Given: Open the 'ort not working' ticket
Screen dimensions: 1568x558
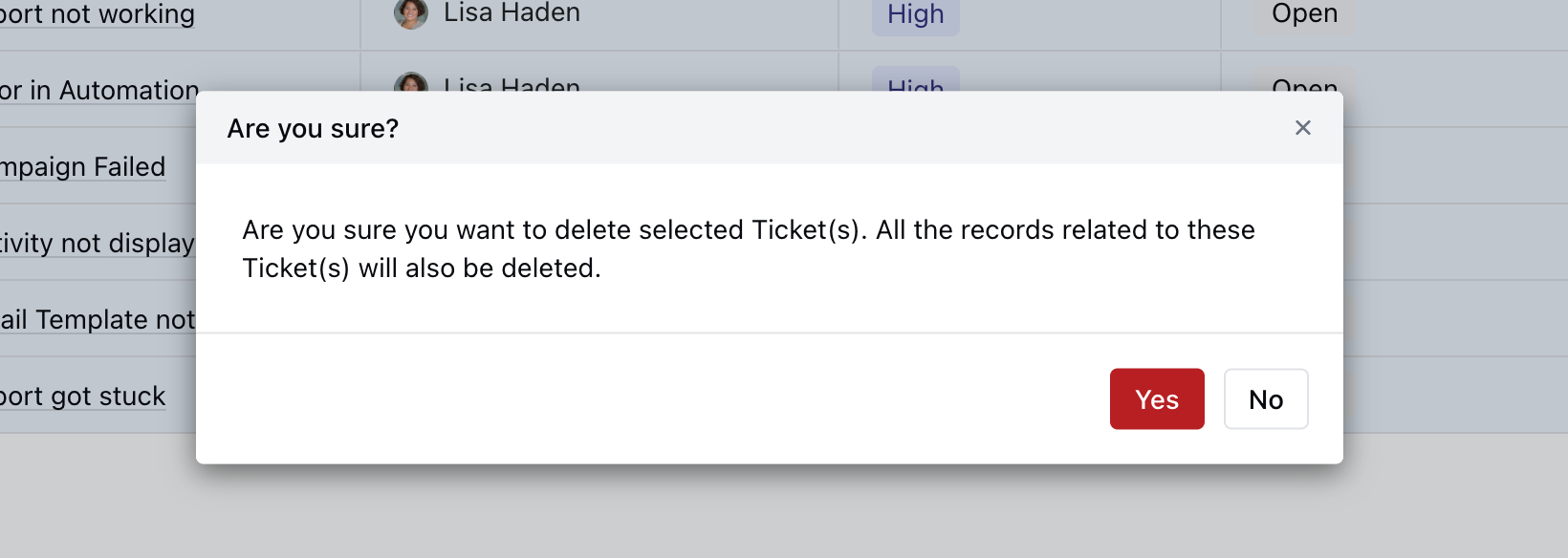Looking at the screenshot, I should tap(98, 14).
